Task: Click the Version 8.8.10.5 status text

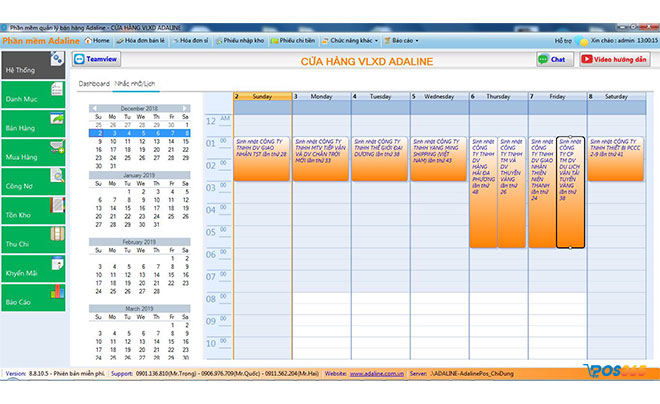Action: [x=55, y=374]
